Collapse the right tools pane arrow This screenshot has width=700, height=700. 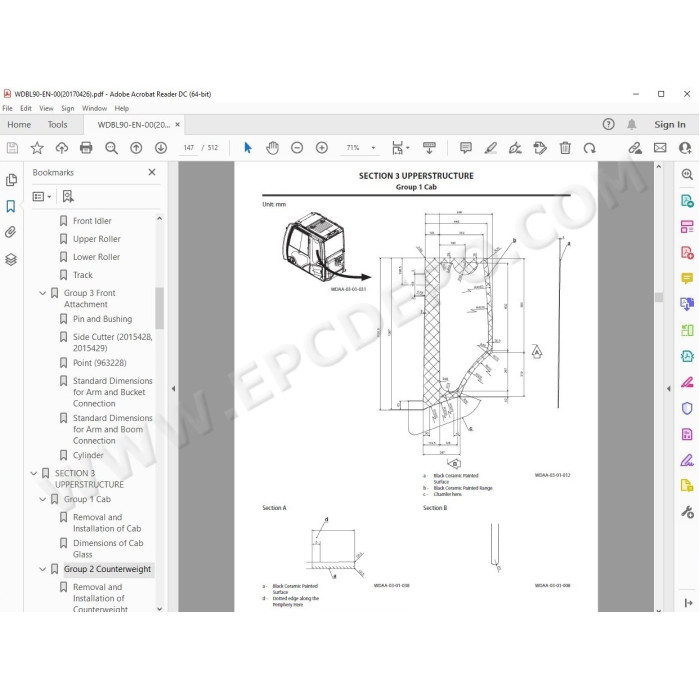point(669,388)
